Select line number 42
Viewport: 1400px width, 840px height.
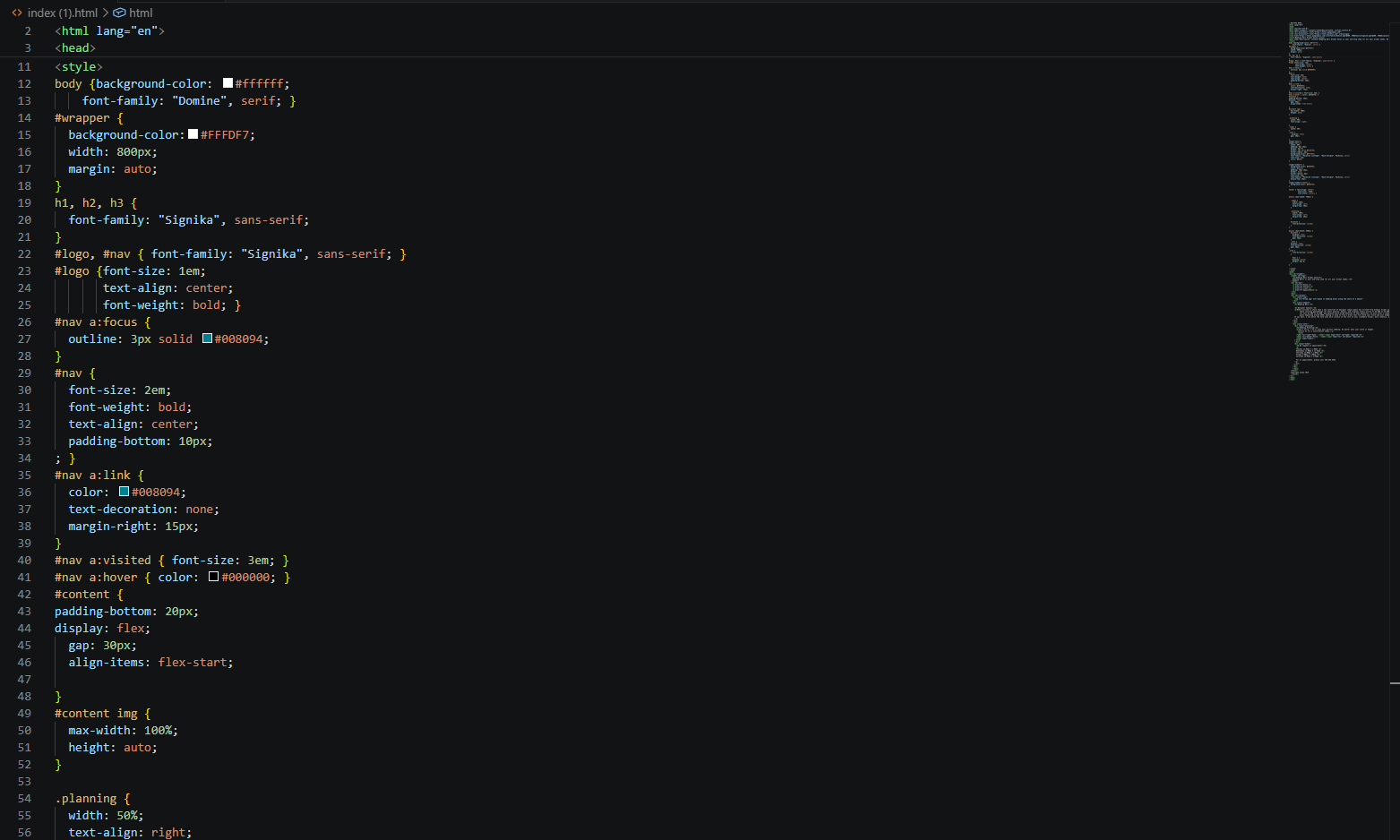pos(24,594)
